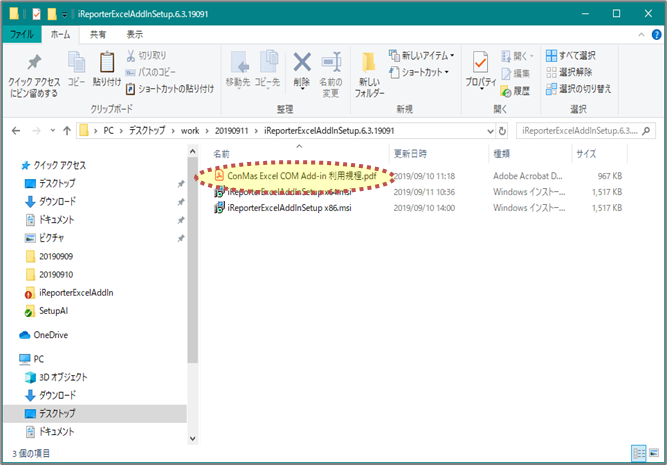Expand the New Item (新しいアイテム) dropdown
667x465 pixels.
click(426, 55)
